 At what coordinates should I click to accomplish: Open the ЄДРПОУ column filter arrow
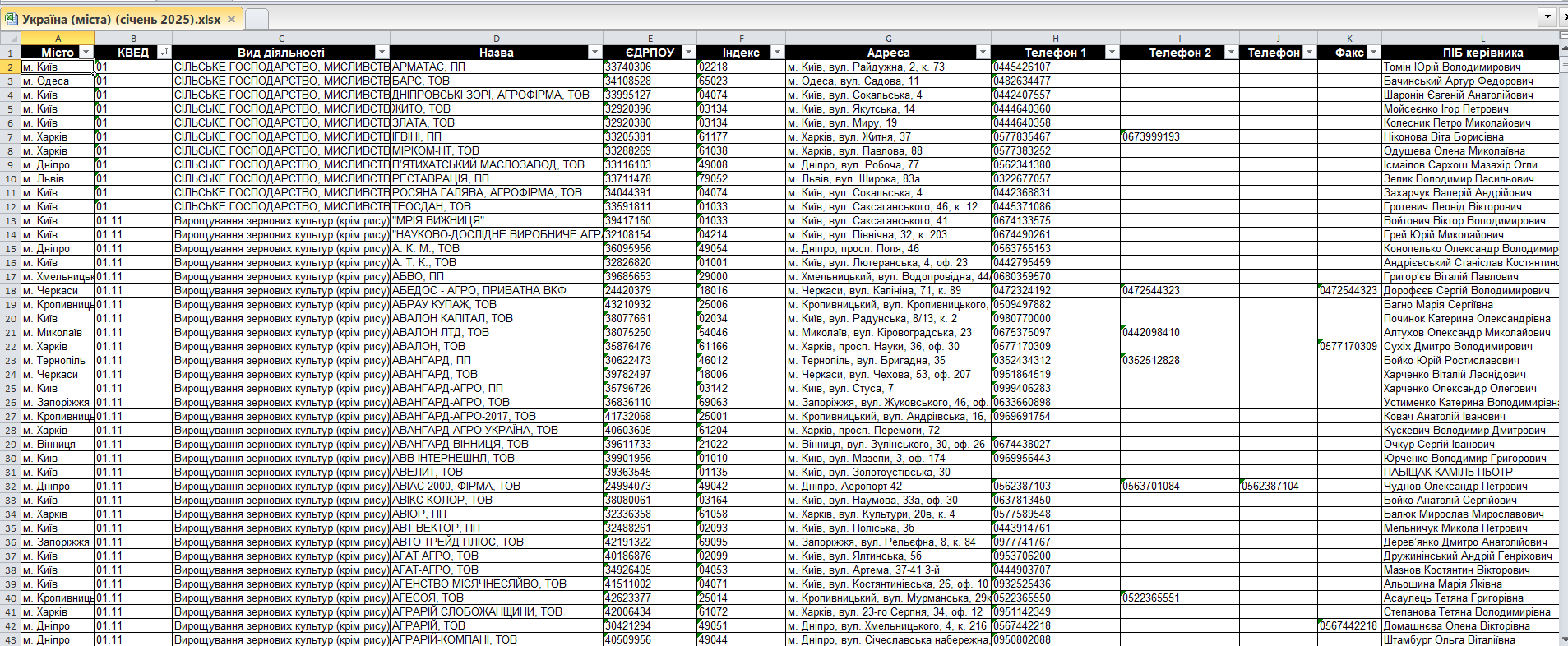(689, 53)
